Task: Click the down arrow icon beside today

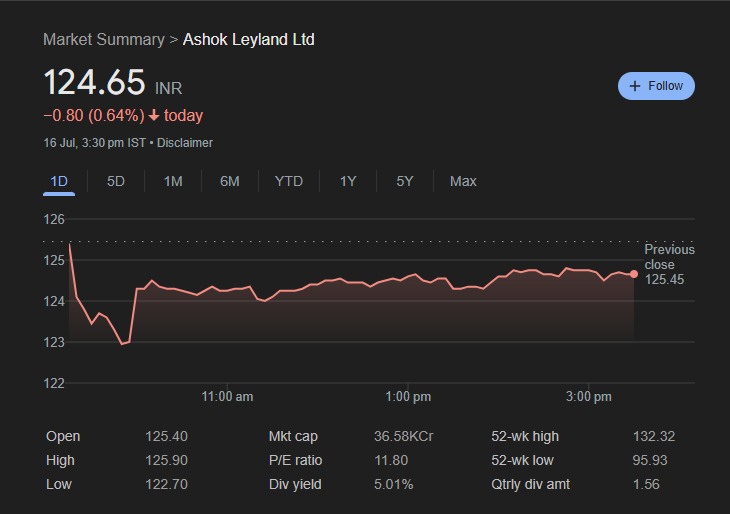Action: tap(154, 115)
